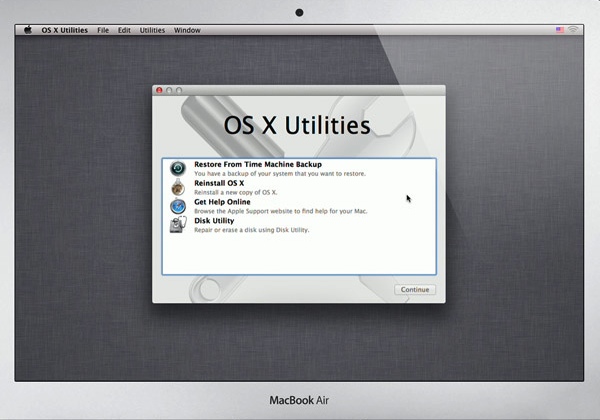
Task: Open the Utilities menu
Action: [x=152, y=30]
